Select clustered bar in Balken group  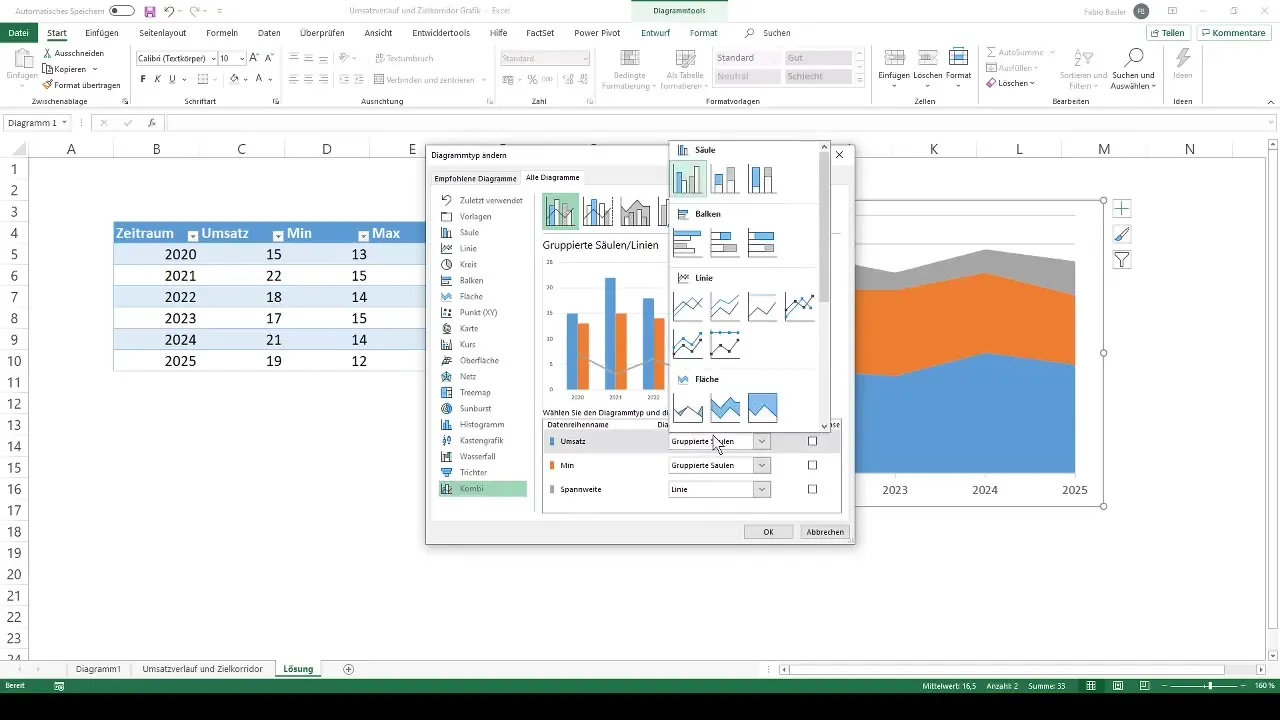pyautogui.click(x=689, y=243)
